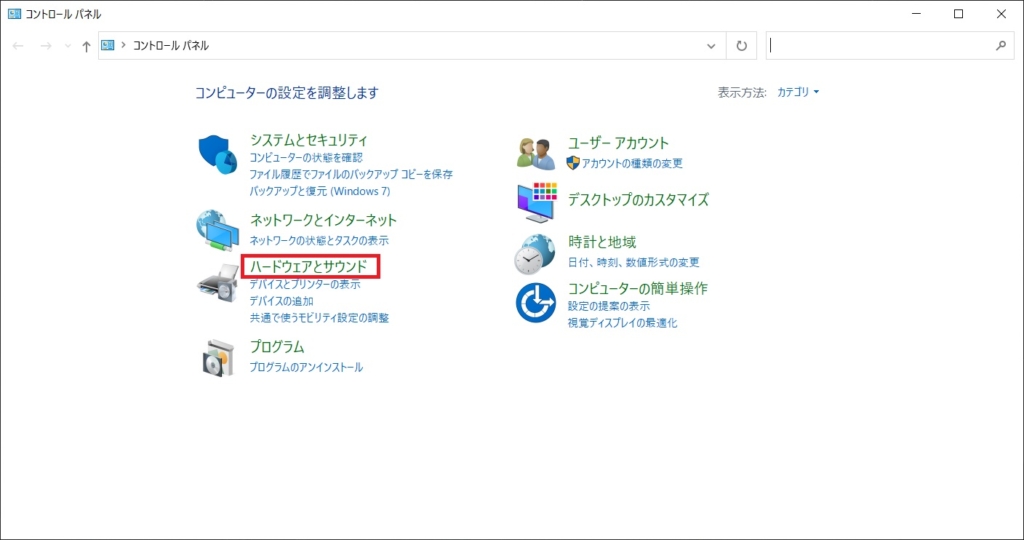Click デバイスの追加 link
The image size is (1024, 540).
(281, 301)
